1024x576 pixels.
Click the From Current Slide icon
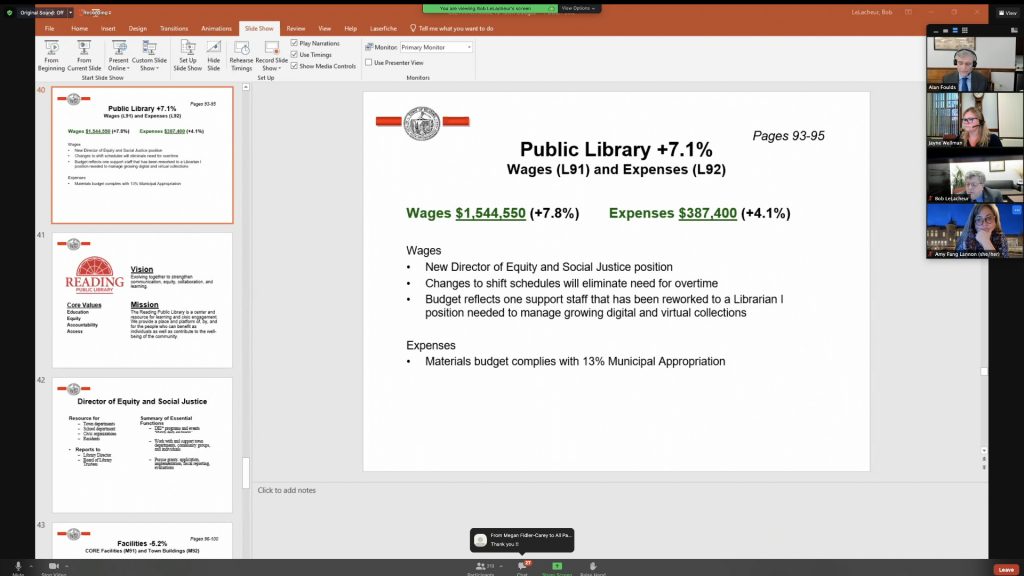(84, 48)
